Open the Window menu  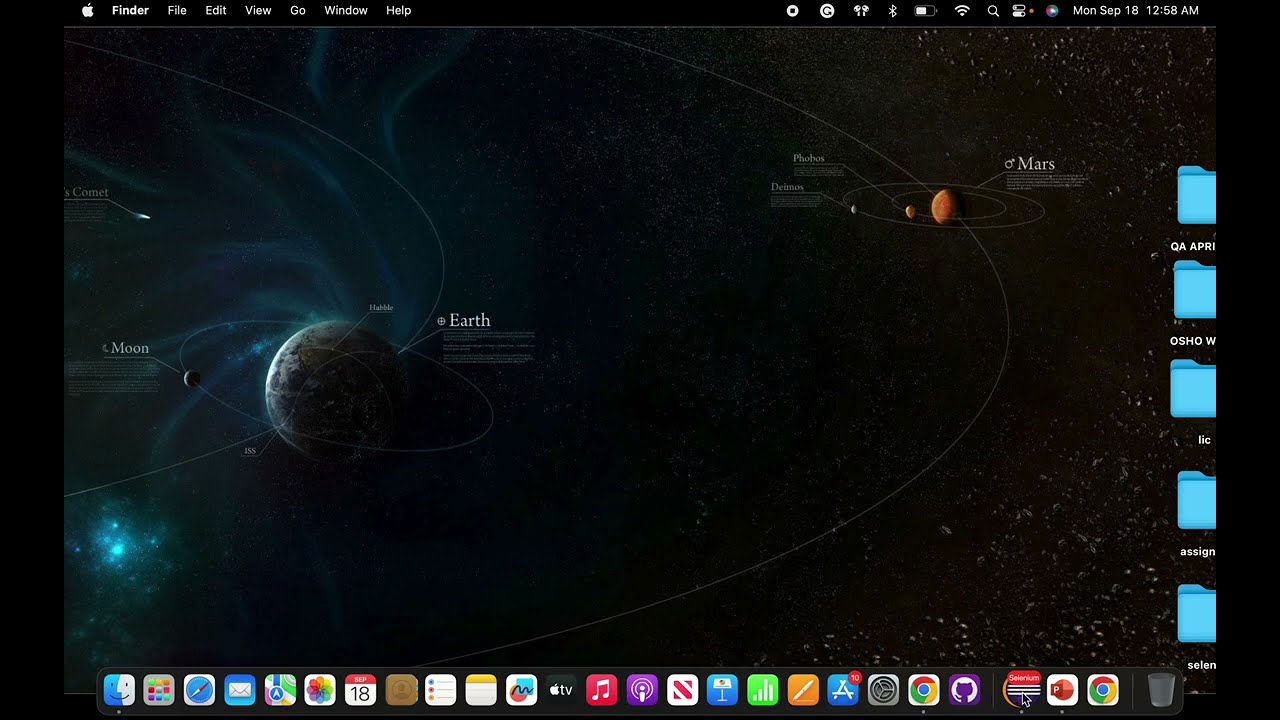[346, 10]
